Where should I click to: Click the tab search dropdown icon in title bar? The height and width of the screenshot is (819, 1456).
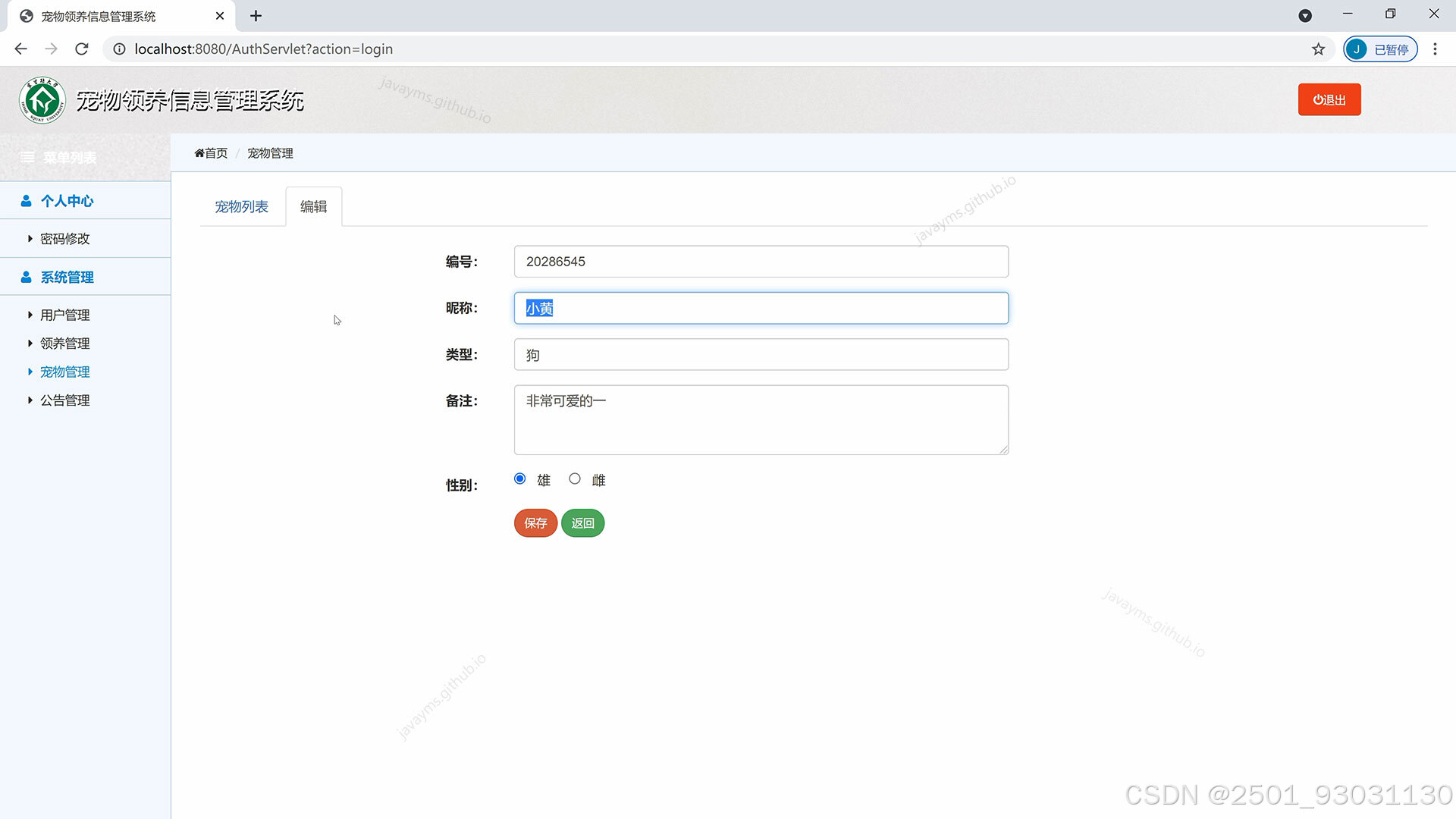tap(1305, 16)
